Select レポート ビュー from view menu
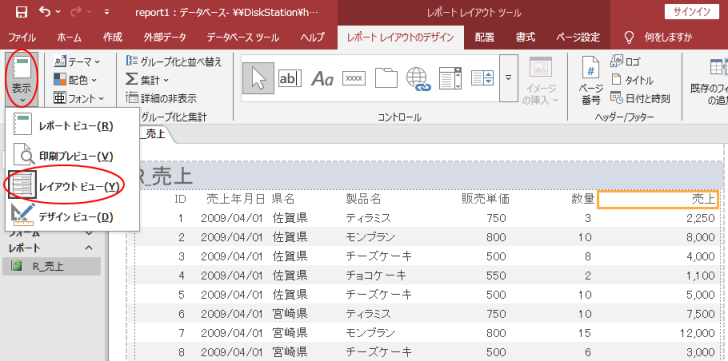The width and height of the screenshot is (728, 361). coord(72,126)
